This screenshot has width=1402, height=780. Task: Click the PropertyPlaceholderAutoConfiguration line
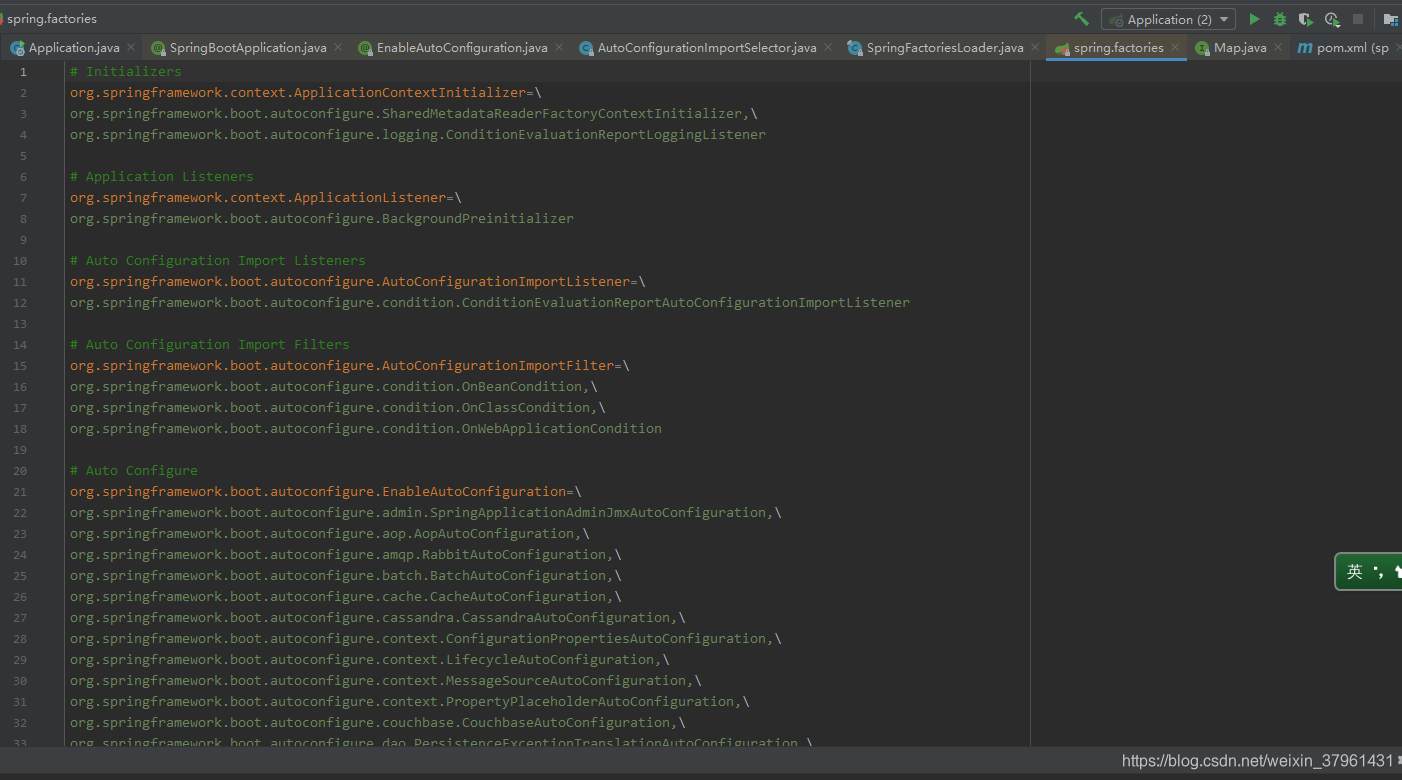[x=410, y=701]
